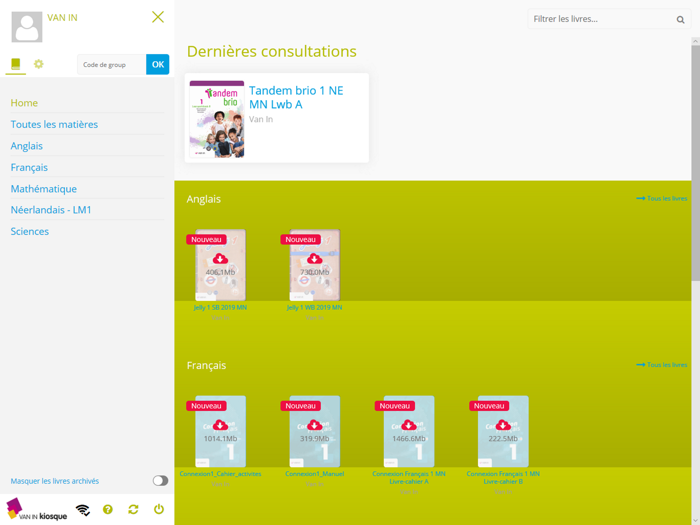Open the user avatar profile picture
The height and width of the screenshot is (525, 700).
(x=27, y=27)
